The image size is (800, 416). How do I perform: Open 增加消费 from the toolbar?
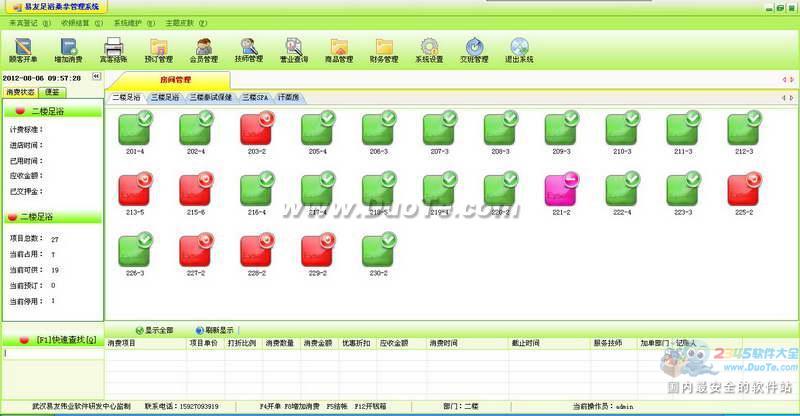coord(69,49)
